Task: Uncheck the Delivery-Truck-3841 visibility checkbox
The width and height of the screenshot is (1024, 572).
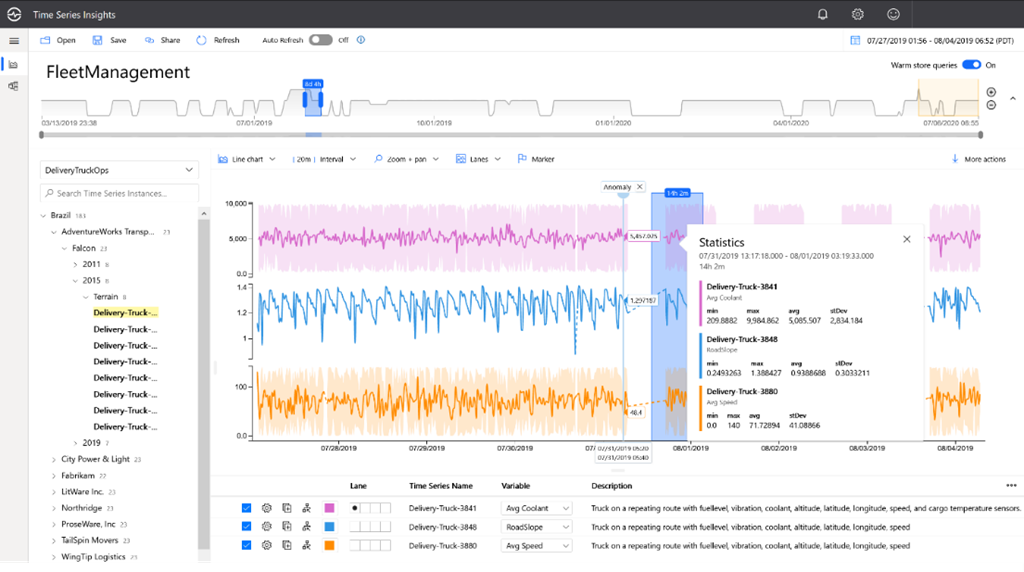Action: (x=246, y=508)
